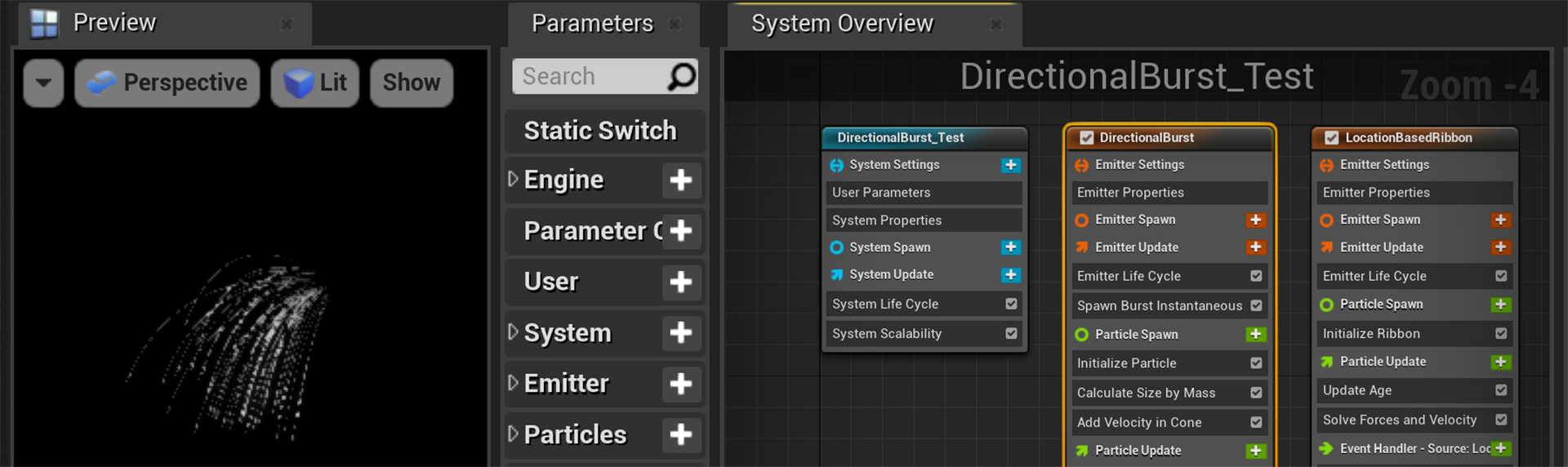This screenshot has width=1568, height=467.
Task: Close the Preview tab
Action: (x=287, y=24)
